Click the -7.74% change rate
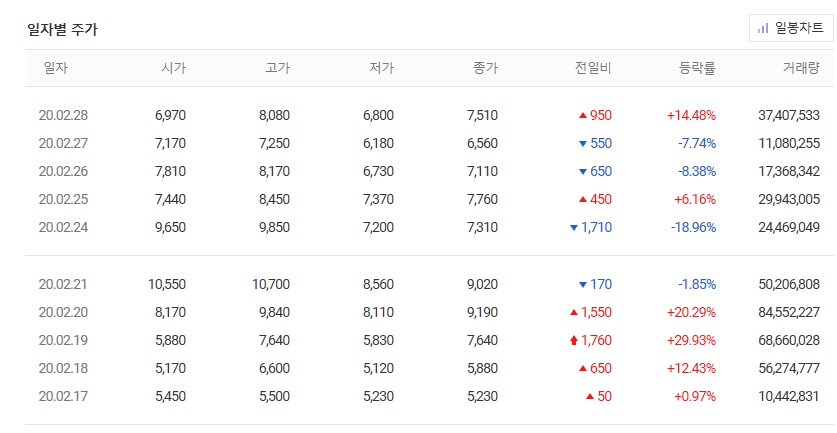This screenshot has height=433, width=837. pyautogui.click(x=697, y=143)
